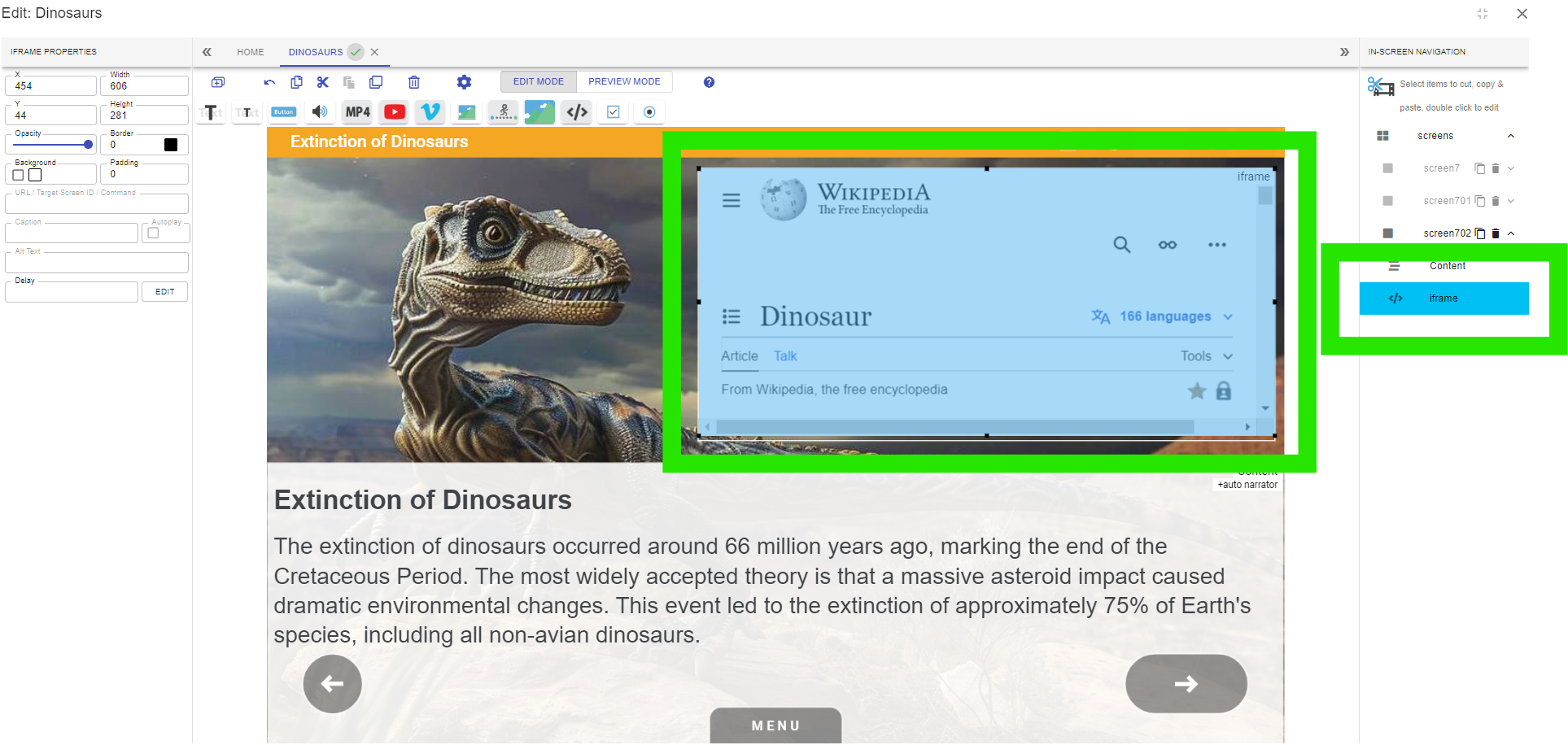Focus the URL / Target Screen ID field
This screenshot has width=1568, height=745.
tap(97, 203)
